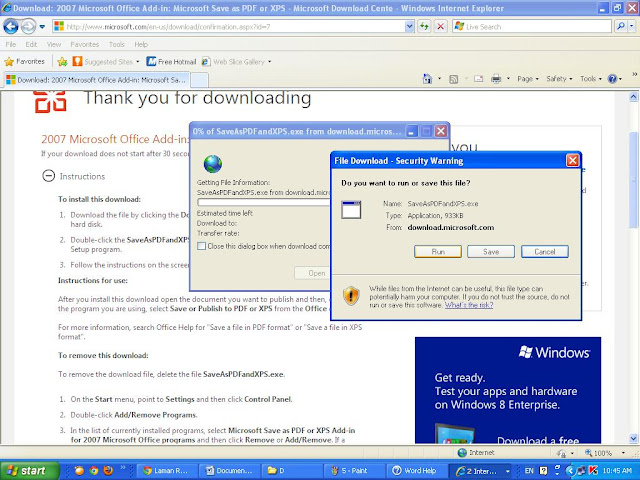Switch to the Document Word taskbar button

(230, 471)
